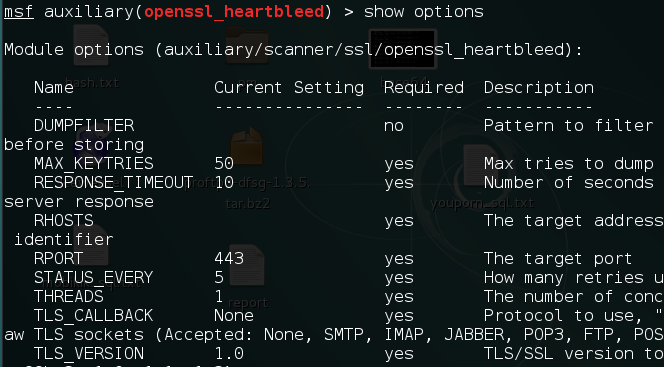This screenshot has height=367, width=664.
Task: Click the Description column header
Action: [x=539, y=88]
